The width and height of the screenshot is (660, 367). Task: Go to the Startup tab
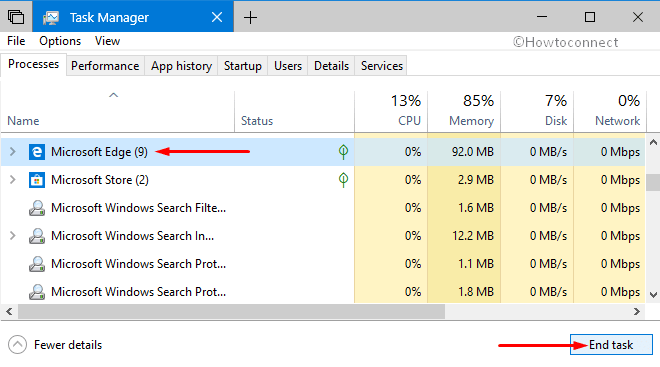(x=243, y=66)
